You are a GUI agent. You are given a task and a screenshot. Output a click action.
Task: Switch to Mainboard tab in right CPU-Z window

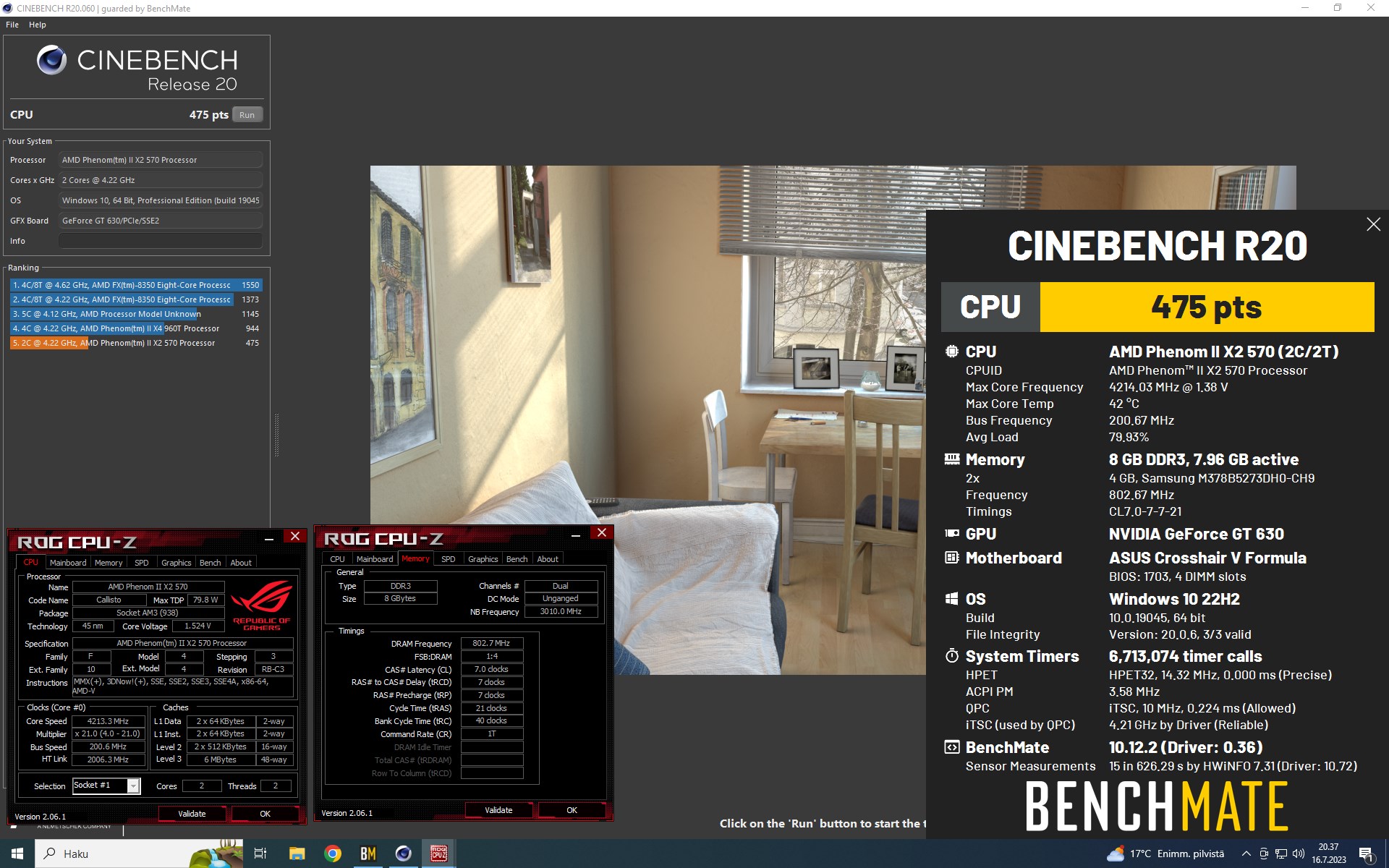[375, 559]
